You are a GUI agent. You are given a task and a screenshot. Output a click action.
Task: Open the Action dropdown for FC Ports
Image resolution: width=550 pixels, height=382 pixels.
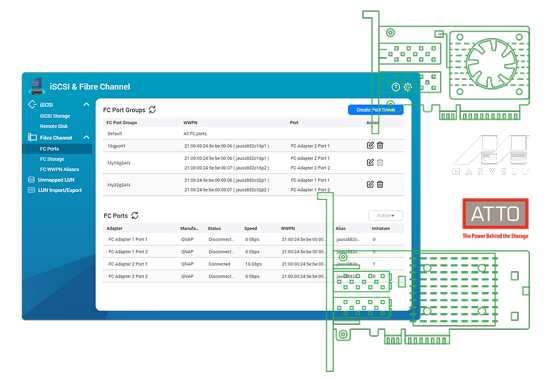[385, 215]
